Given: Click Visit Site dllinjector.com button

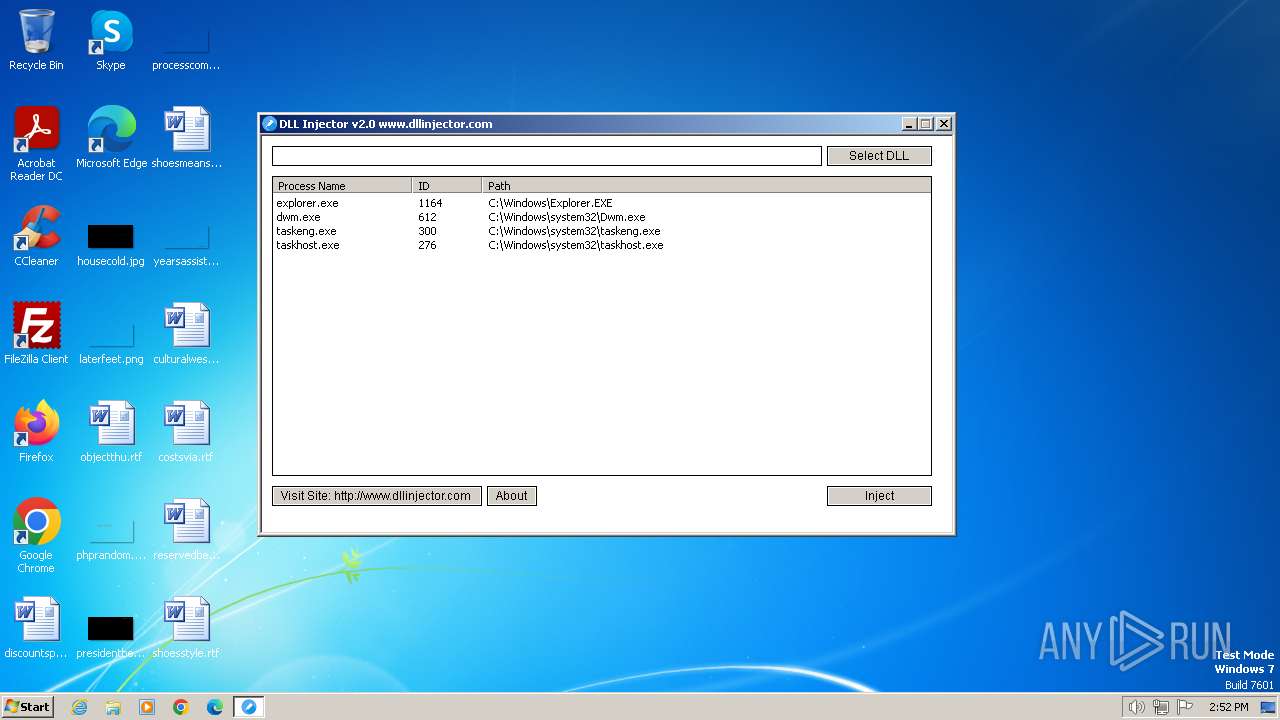Looking at the screenshot, I should [x=377, y=496].
